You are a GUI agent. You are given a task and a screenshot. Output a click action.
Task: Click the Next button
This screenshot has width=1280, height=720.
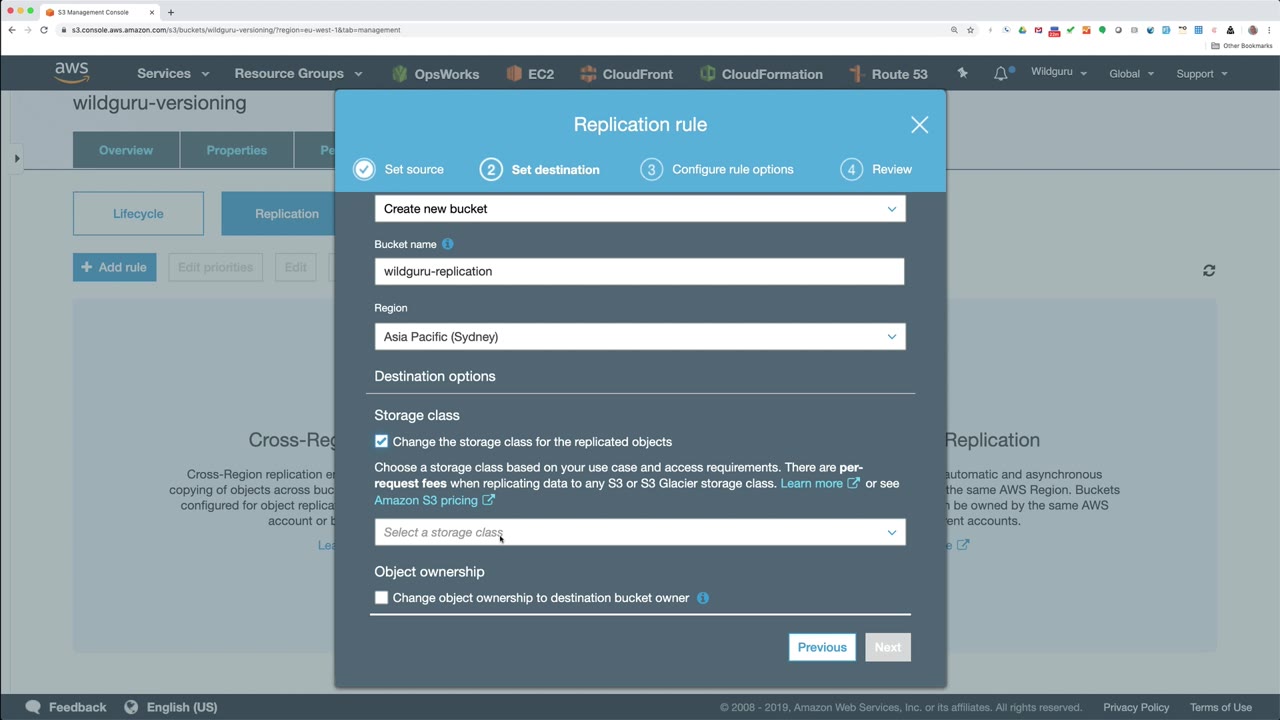coord(888,647)
